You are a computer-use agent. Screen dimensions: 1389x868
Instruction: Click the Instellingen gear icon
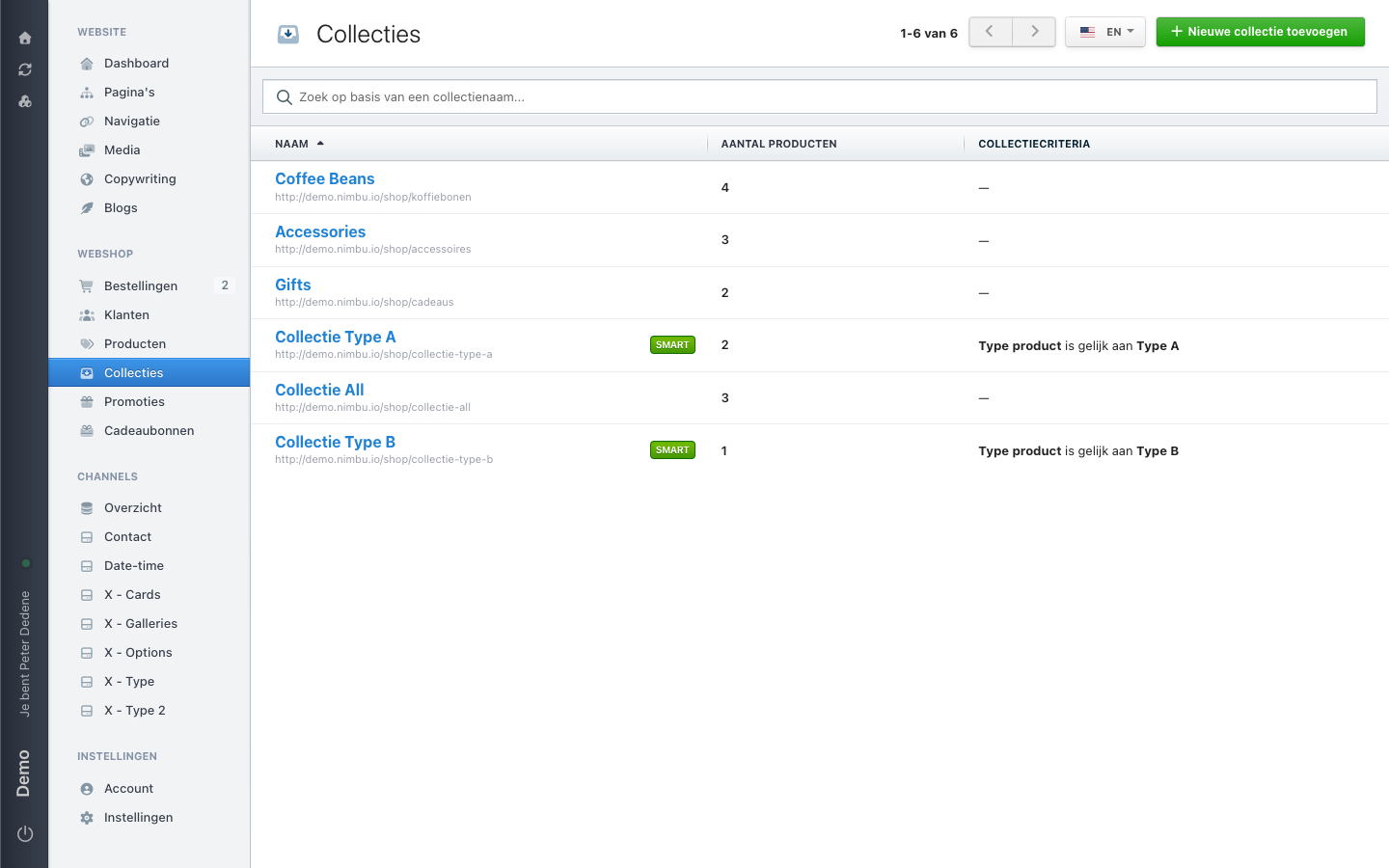[87, 818]
